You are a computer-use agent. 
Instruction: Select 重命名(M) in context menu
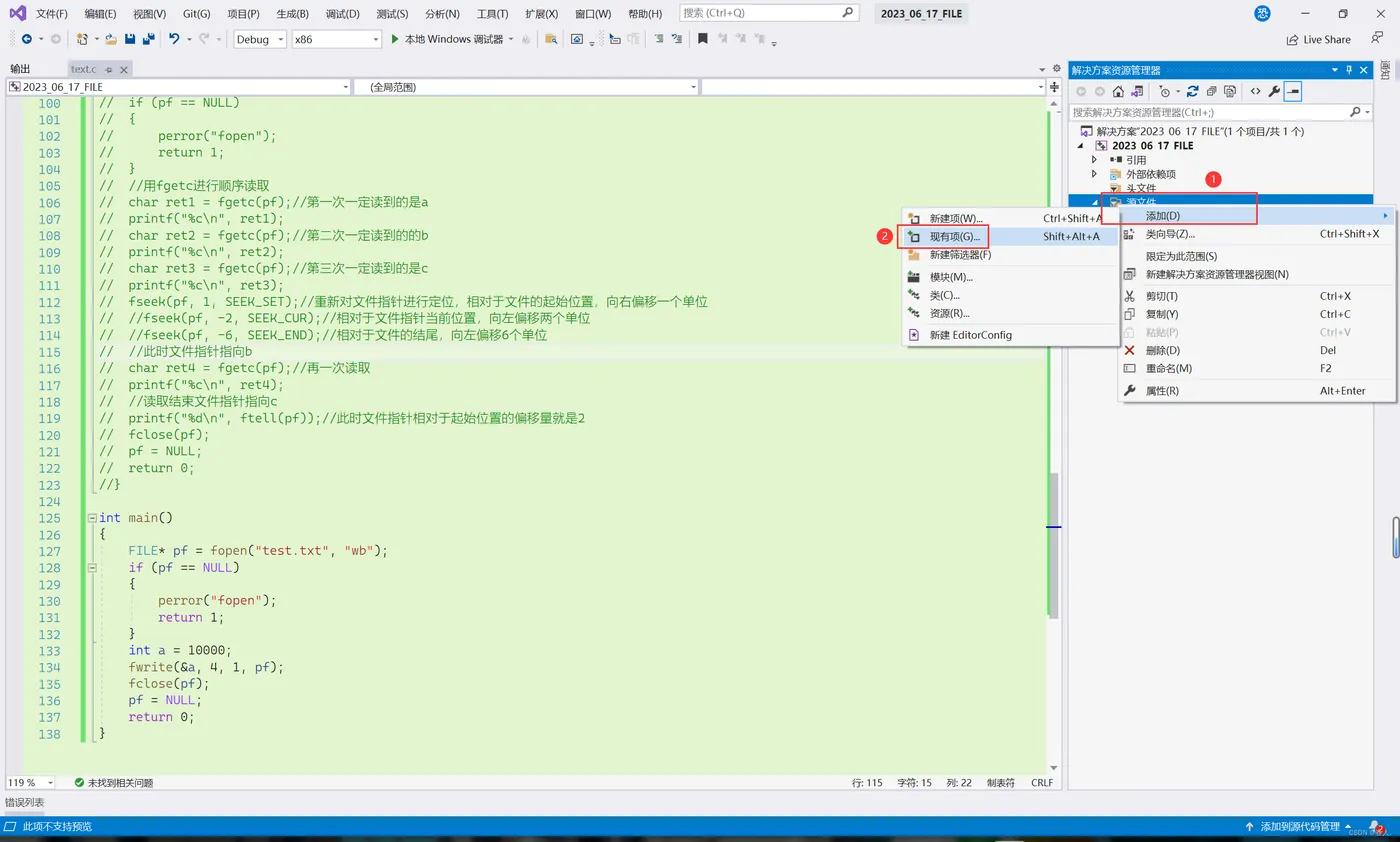(1256, 368)
